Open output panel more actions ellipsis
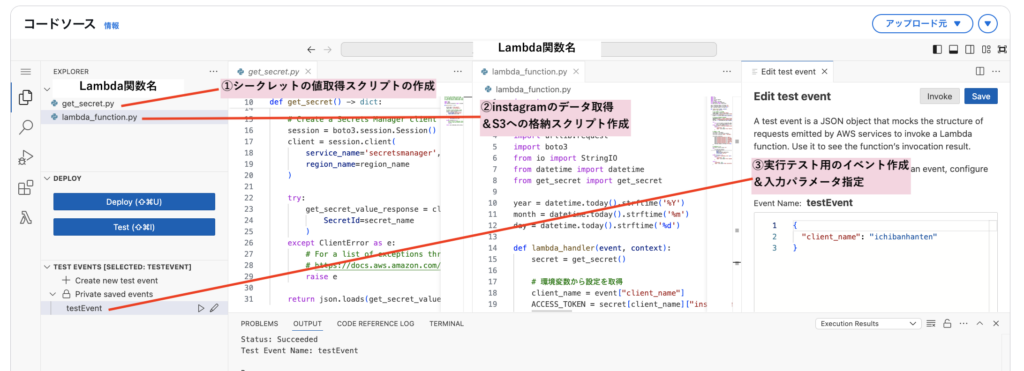This screenshot has height=371, width=1024. 964,323
